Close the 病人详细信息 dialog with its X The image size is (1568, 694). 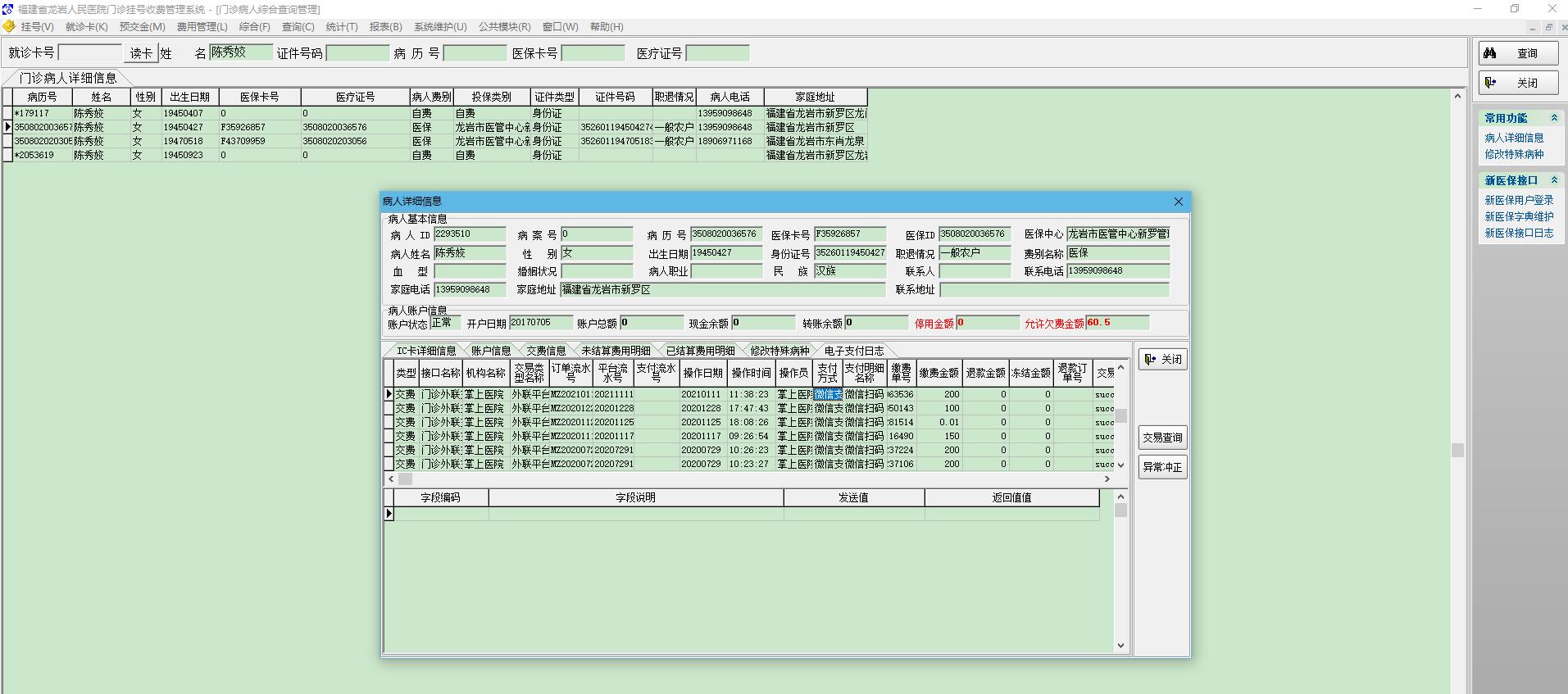[x=1178, y=202]
